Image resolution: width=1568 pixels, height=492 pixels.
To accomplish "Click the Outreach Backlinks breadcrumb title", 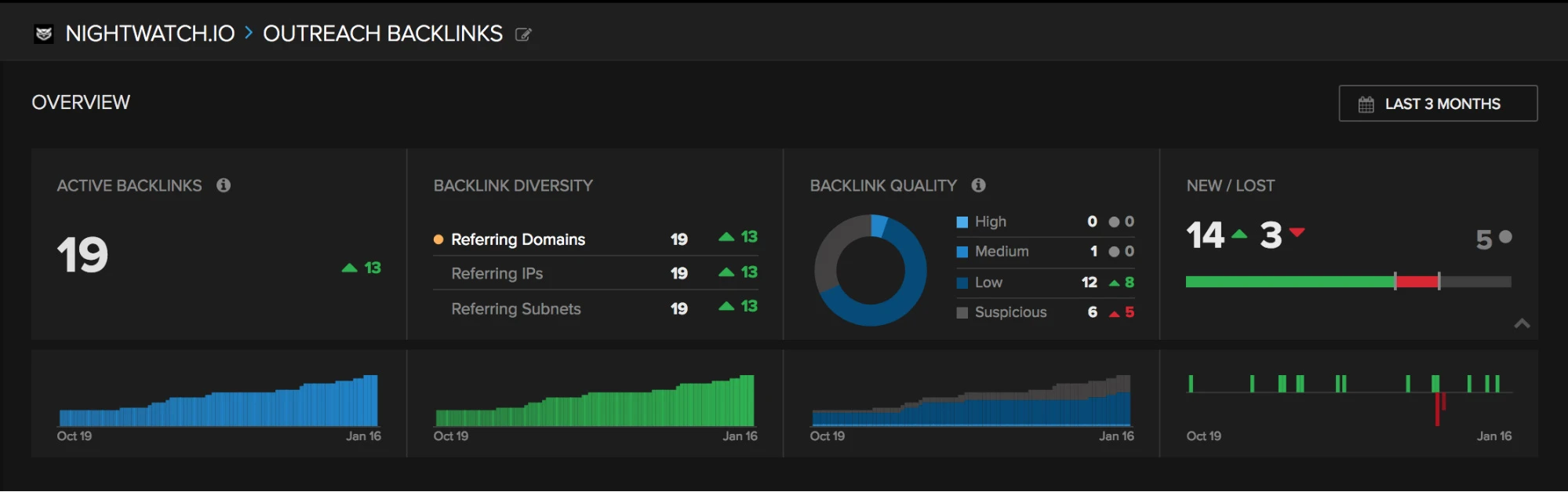I will pos(382,34).
